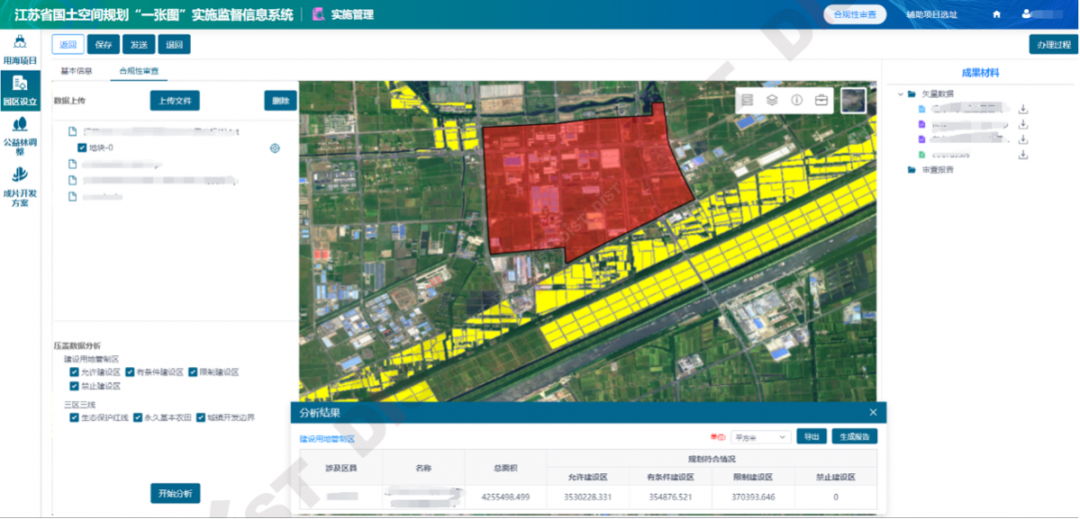This screenshot has height=519, width=1080.
Task: Click the home icon in top header
Action: click(996, 14)
